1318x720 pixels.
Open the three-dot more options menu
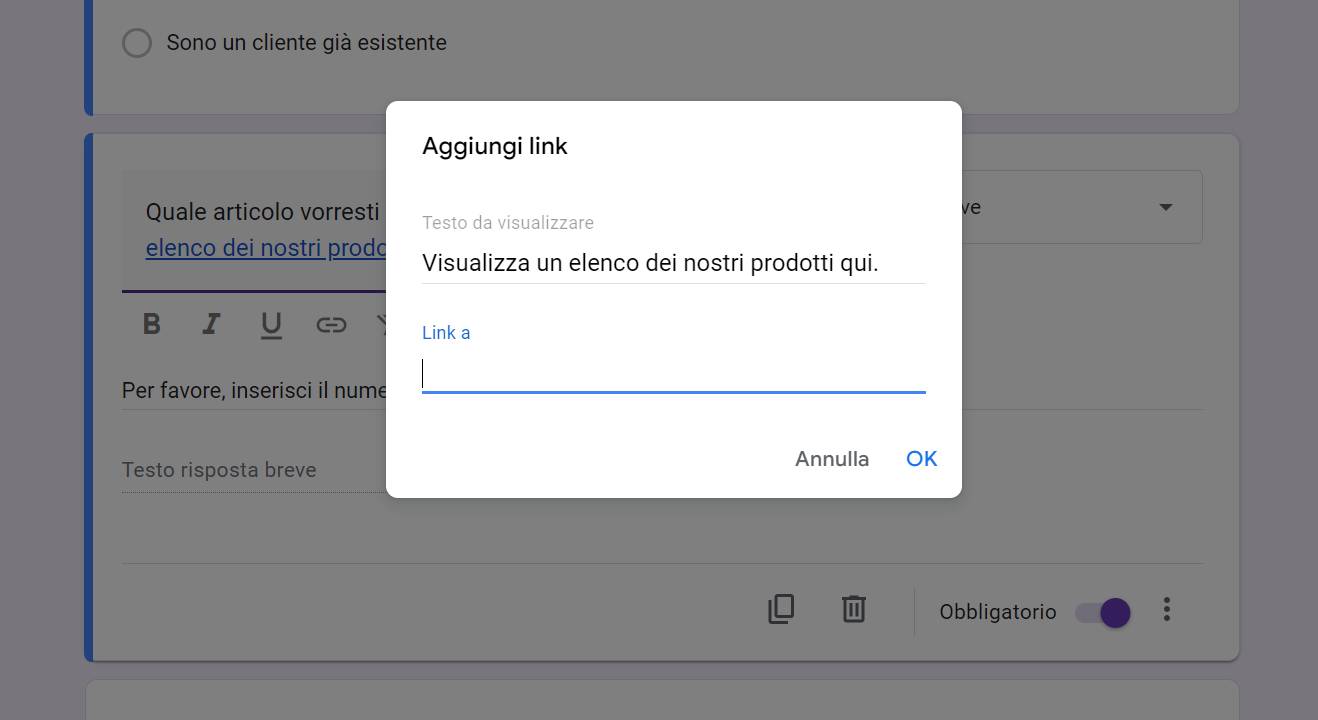point(1166,610)
